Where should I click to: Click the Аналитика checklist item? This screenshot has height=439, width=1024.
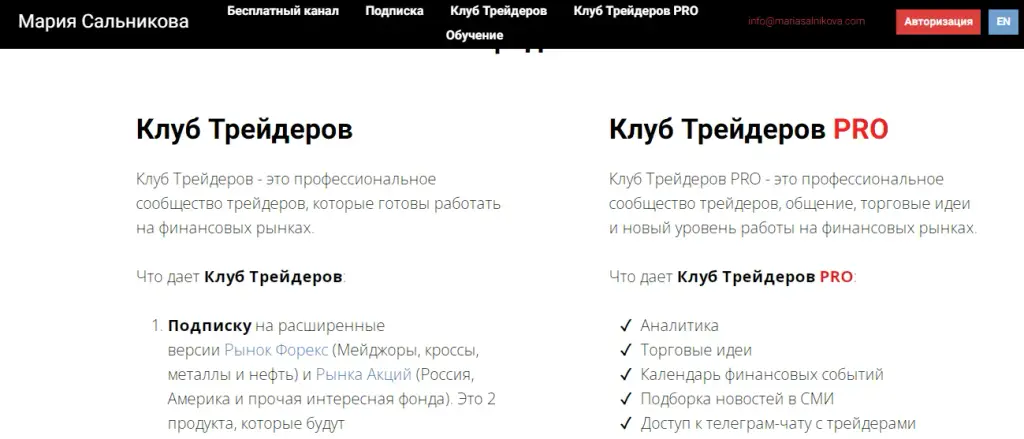point(679,325)
